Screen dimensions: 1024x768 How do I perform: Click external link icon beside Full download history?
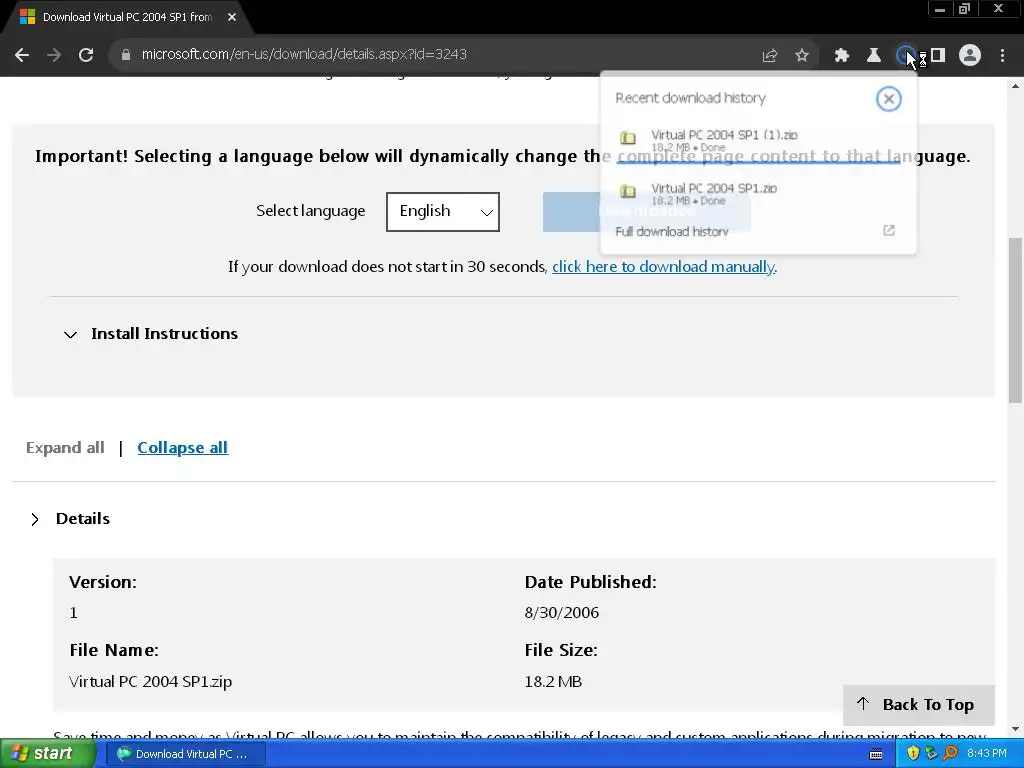(x=888, y=231)
